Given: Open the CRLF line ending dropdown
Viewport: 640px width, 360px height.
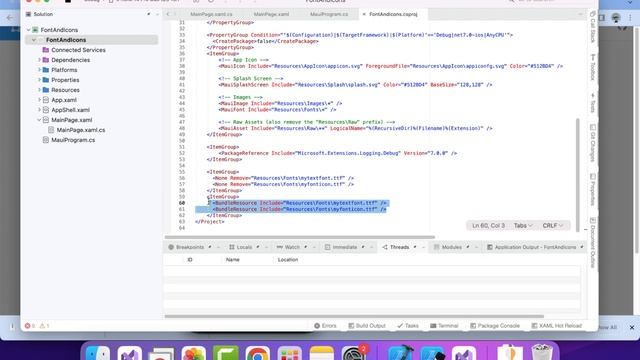Looking at the screenshot, I should 553,225.
